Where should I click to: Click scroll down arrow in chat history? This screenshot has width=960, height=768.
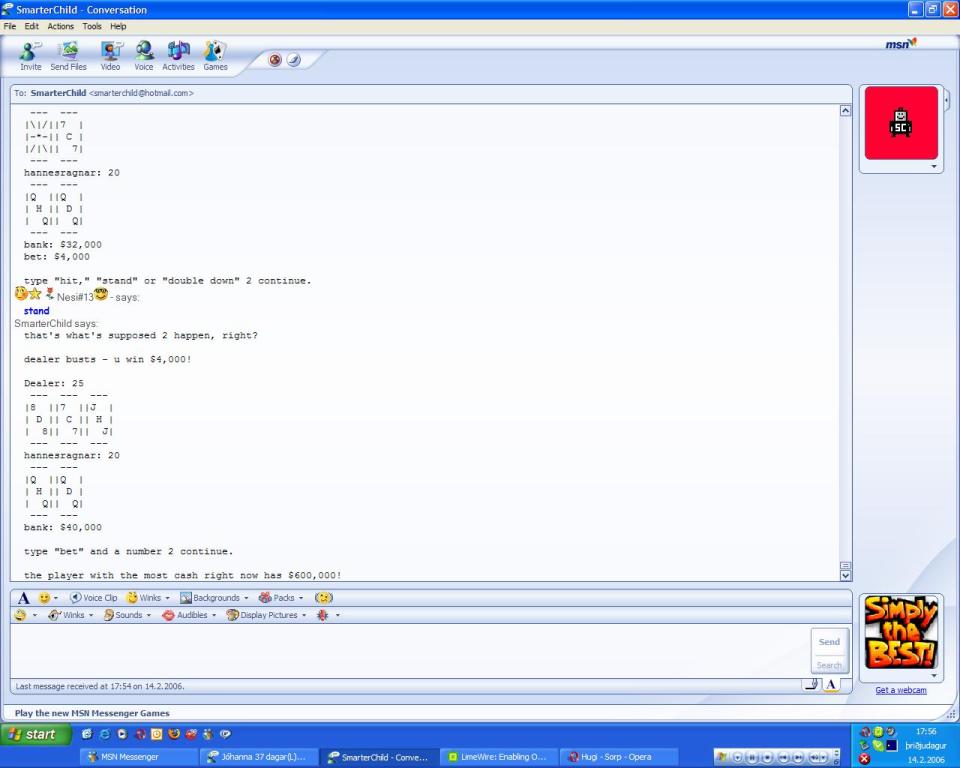pos(846,576)
